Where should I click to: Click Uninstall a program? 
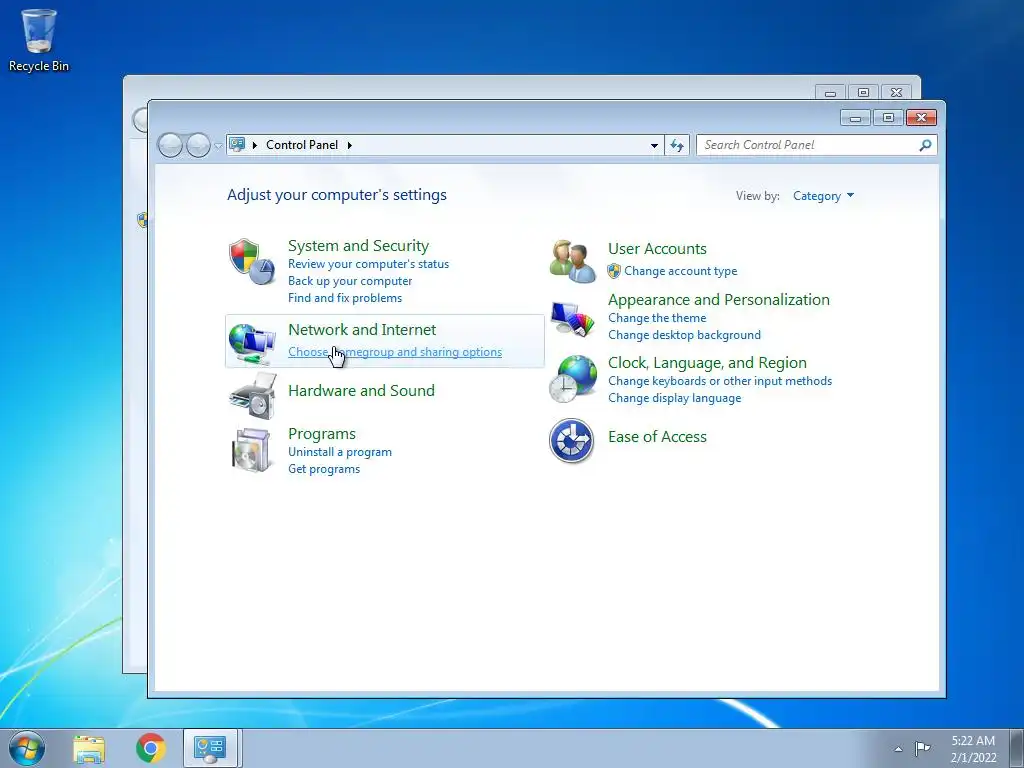pos(340,452)
